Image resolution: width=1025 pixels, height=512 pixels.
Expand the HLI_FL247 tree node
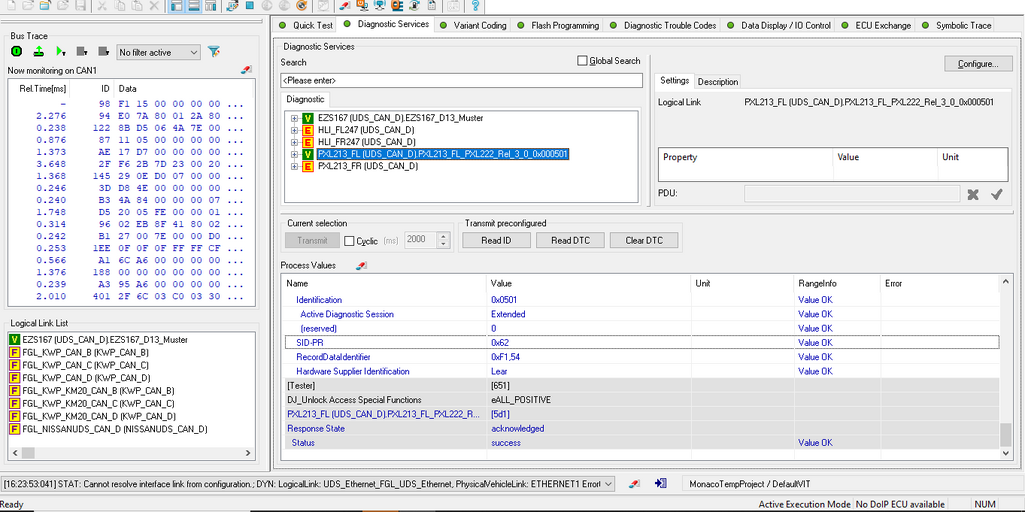coord(295,130)
